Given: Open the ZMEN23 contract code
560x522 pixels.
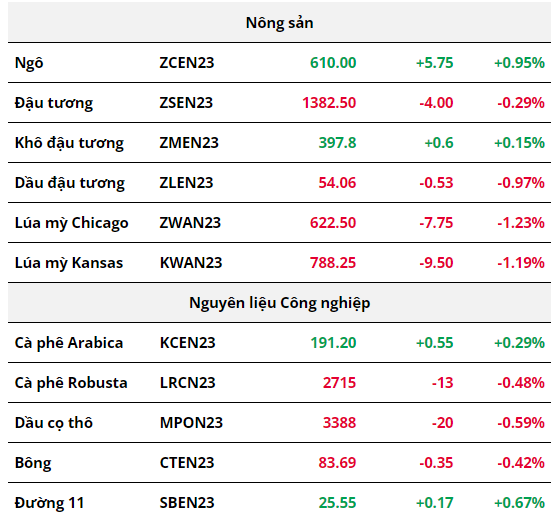Looking at the screenshot, I should tap(189, 143).
